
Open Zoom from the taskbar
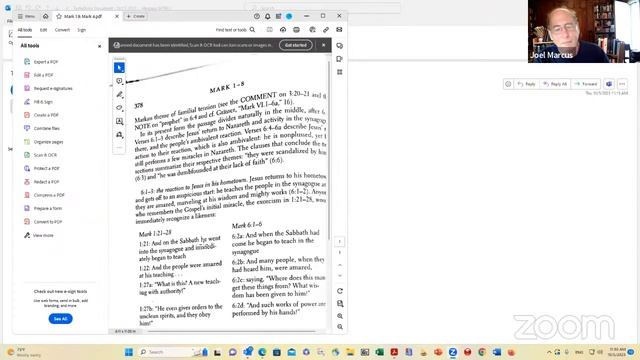click(x=453, y=352)
